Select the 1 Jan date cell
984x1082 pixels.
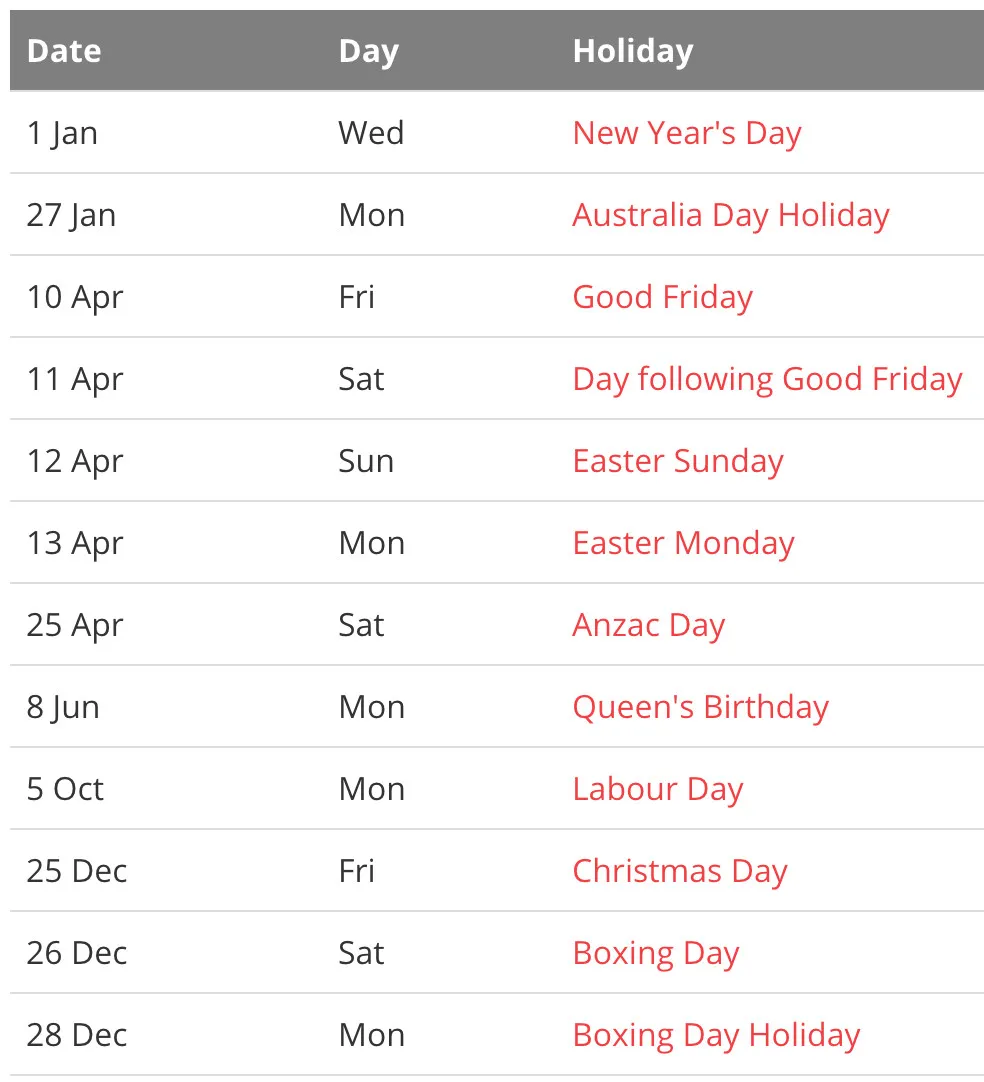click(62, 133)
